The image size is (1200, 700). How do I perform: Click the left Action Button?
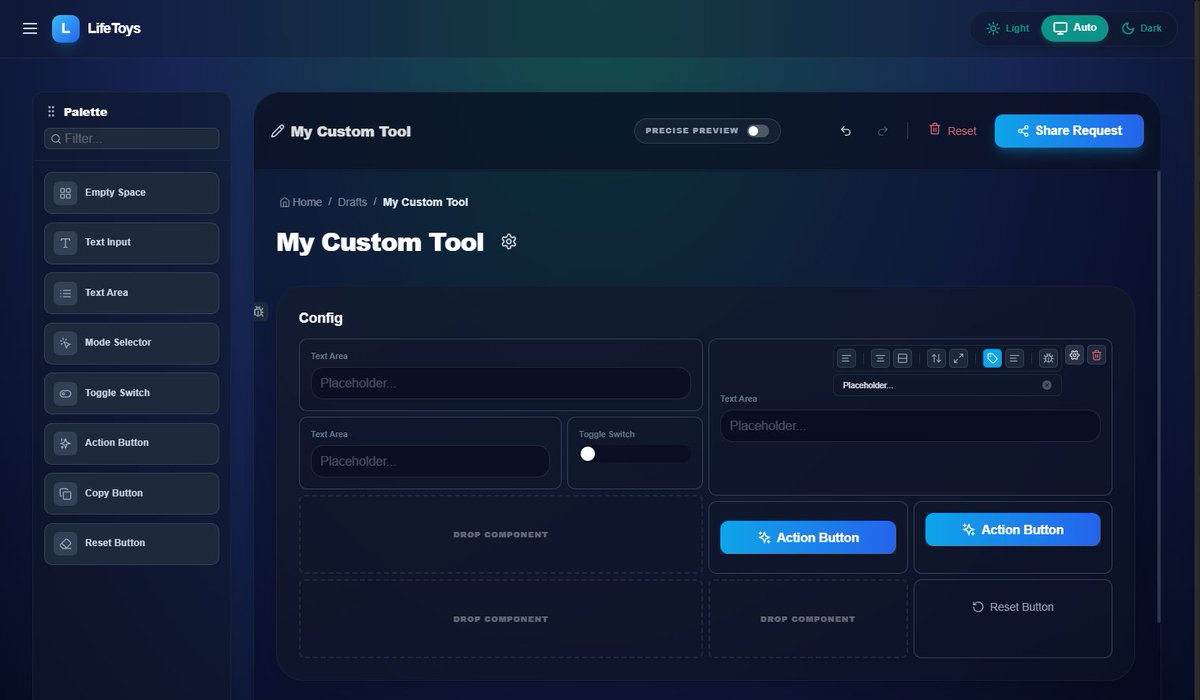(808, 537)
